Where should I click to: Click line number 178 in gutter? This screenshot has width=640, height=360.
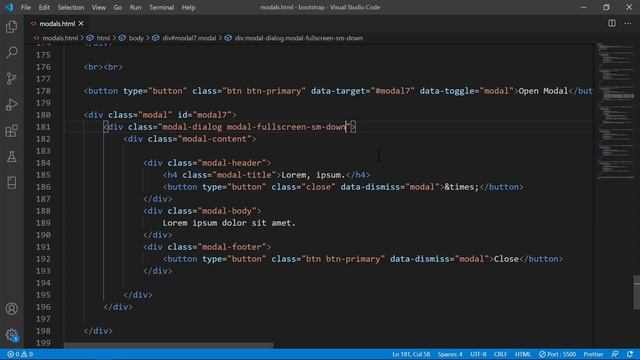pos(43,91)
